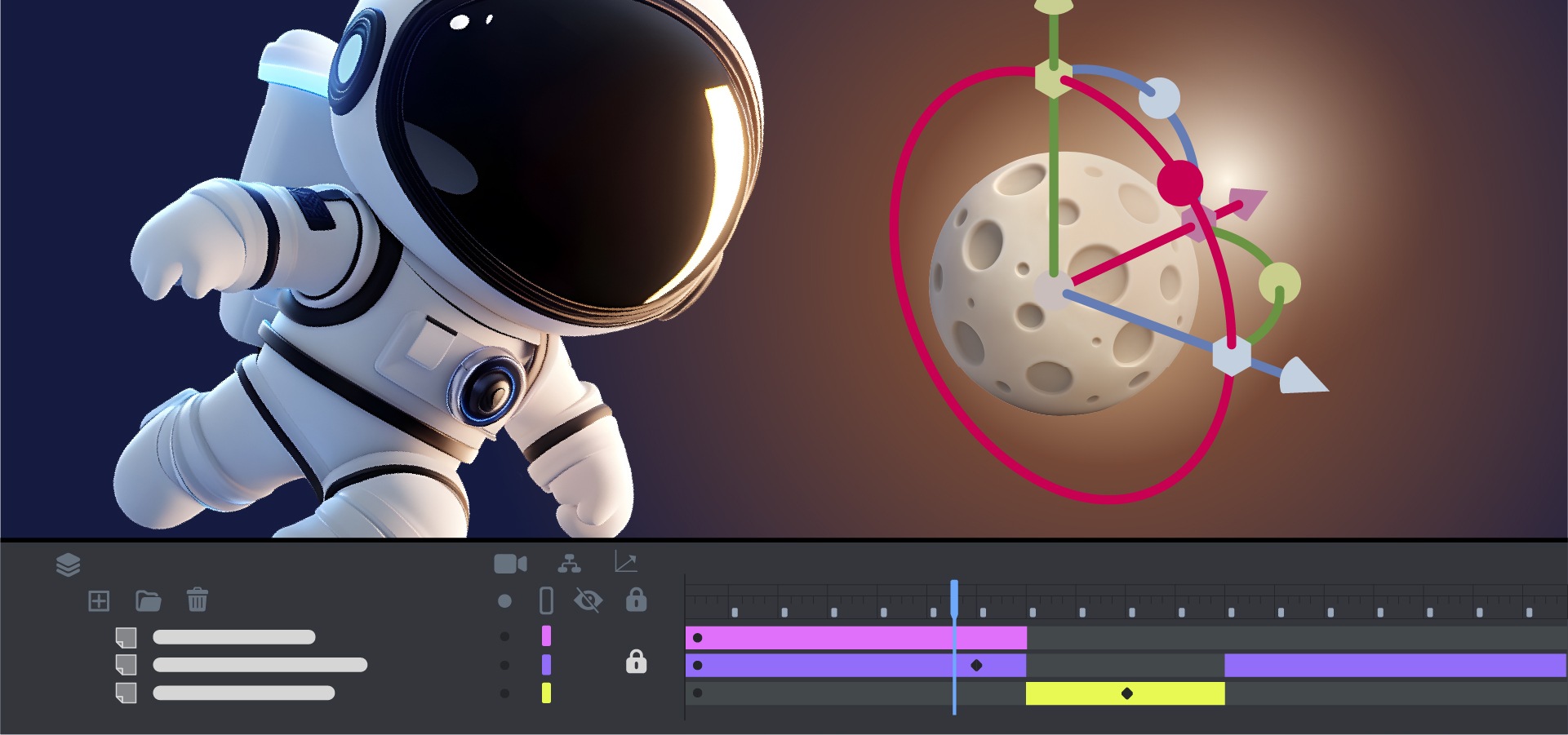Screen dimensions: 1568x735
Task: Toggle the hidden eye visibility icon
Action: pyautogui.click(x=590, y=600)
